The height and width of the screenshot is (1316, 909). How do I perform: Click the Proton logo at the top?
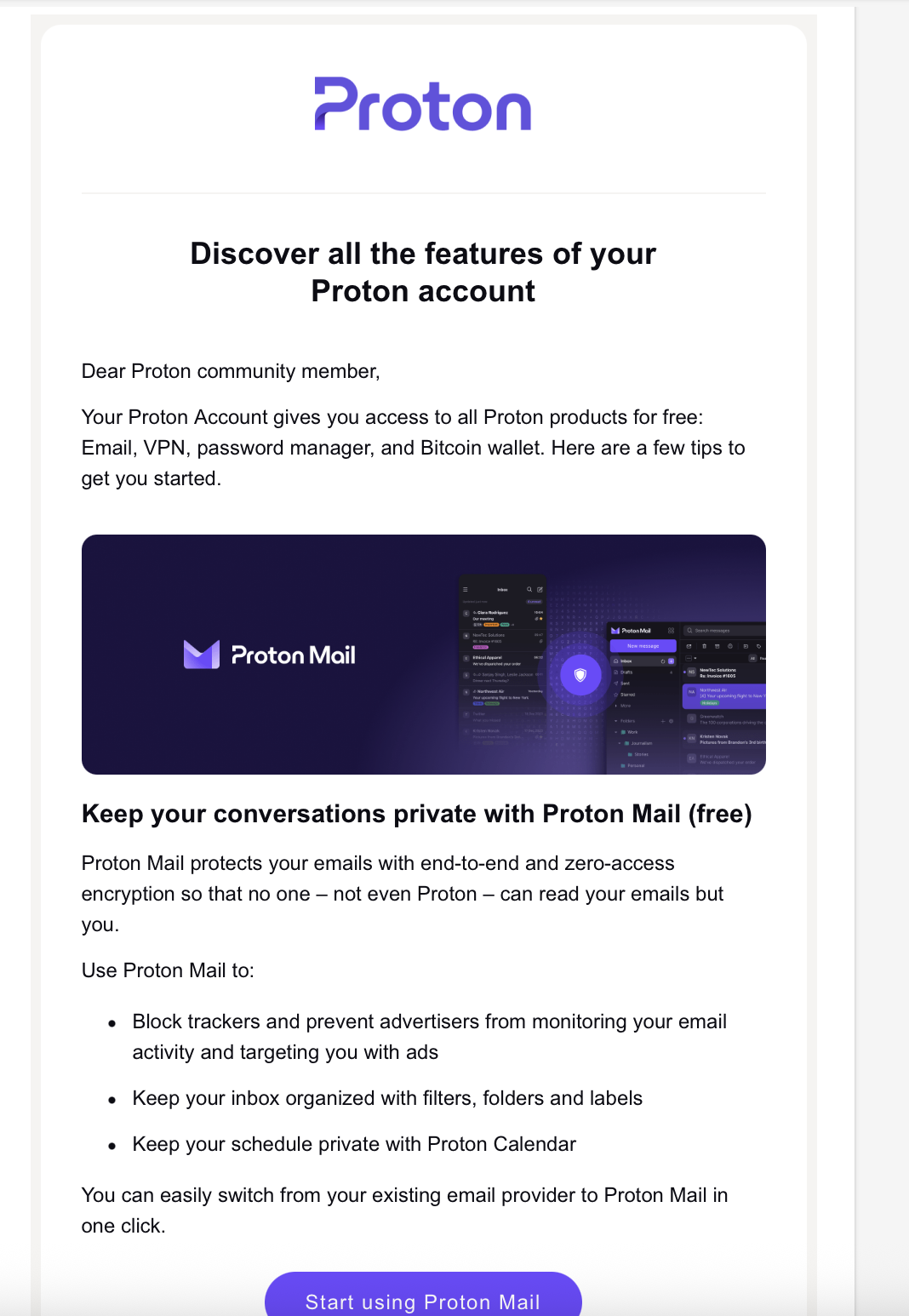(423, 105)
